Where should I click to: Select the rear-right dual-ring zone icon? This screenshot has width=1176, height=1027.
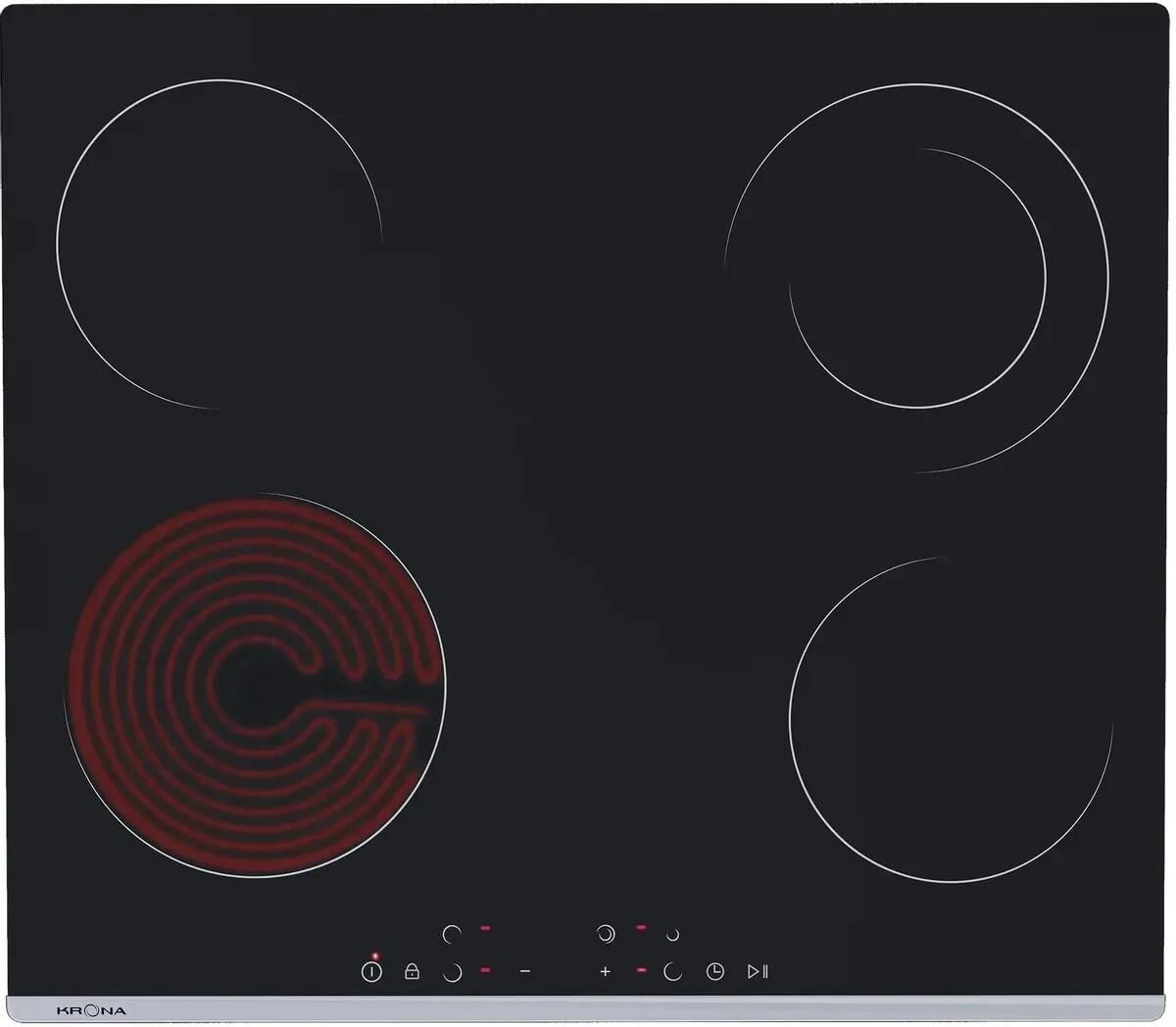click(x=606, y=934)
